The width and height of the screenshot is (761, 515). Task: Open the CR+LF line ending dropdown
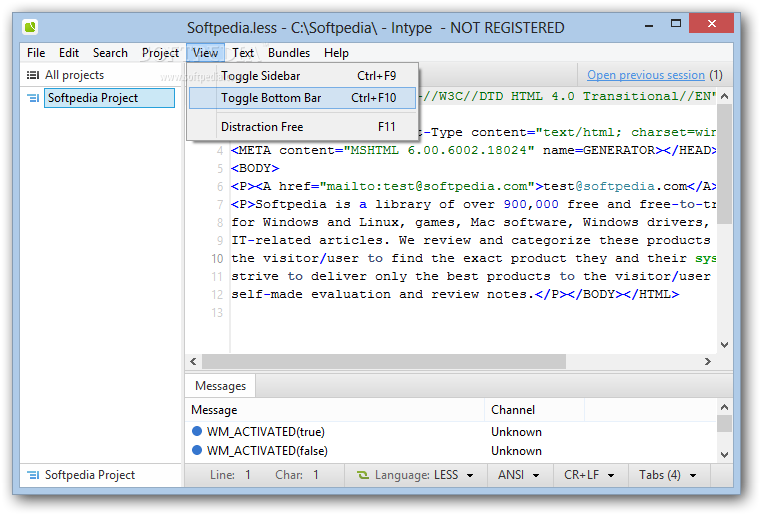[x=590, y=475]
